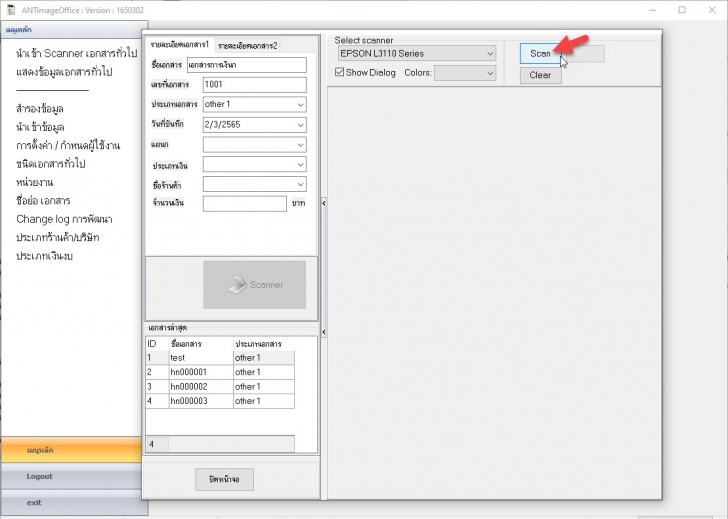
Task: Expand the ชื่อร้านค้า dropdown
Action: (254, 185)
